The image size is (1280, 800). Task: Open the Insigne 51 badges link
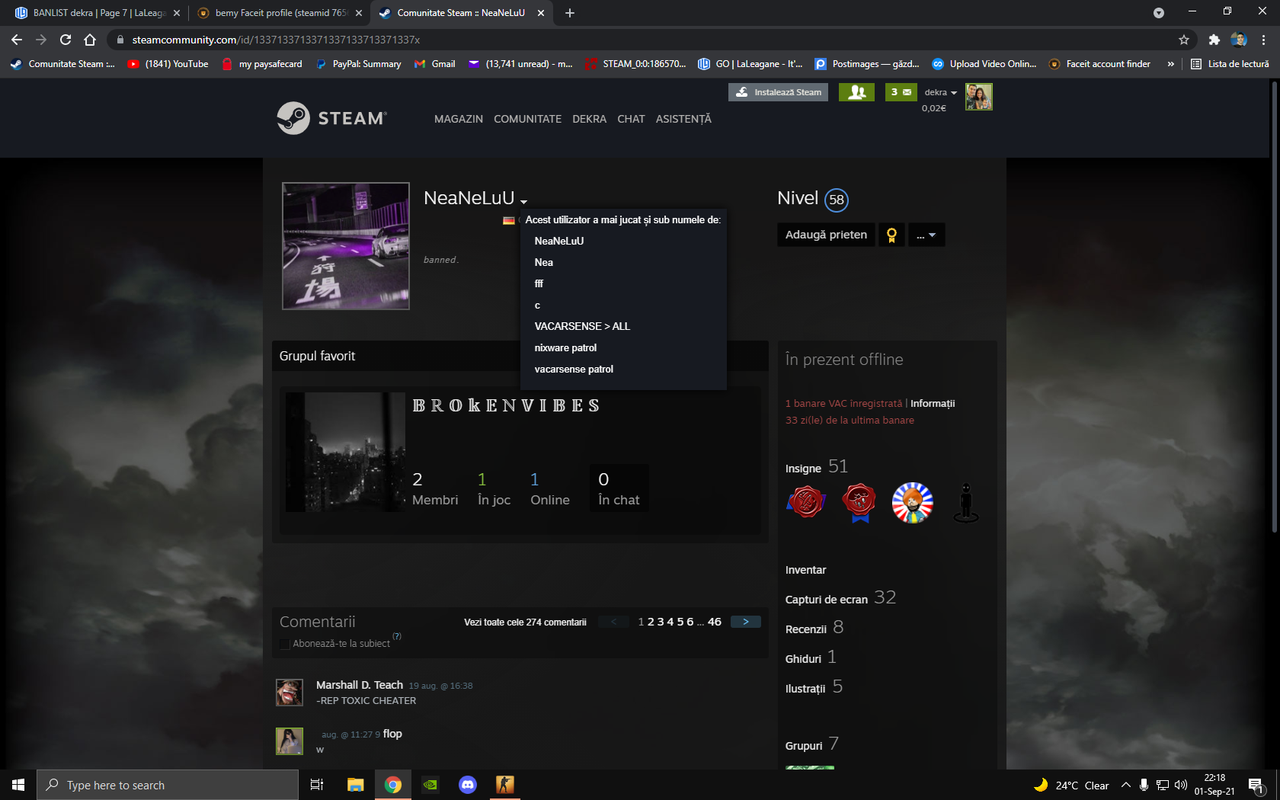[816, 467]
